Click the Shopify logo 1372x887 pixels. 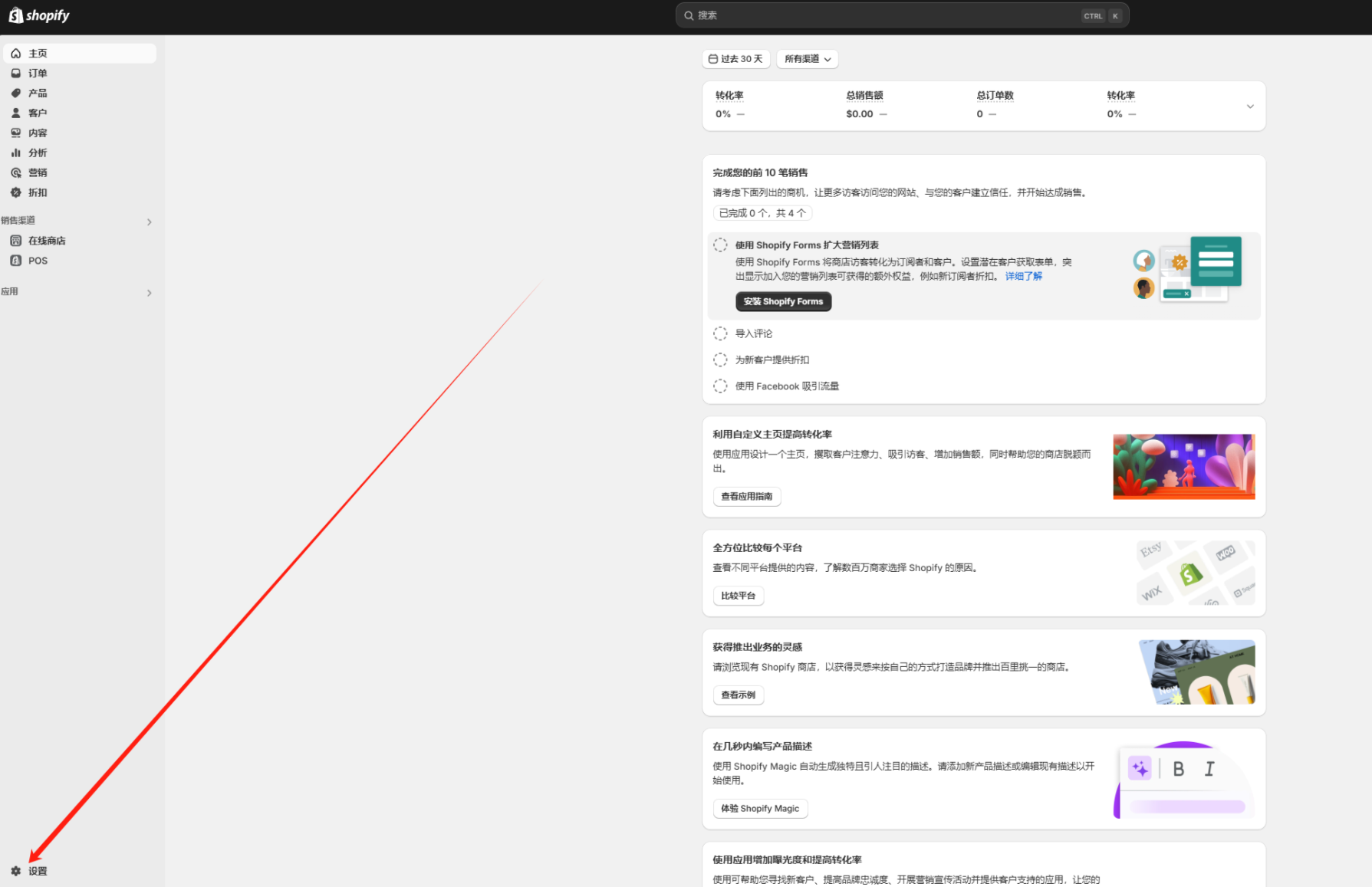(x=39, y=15)
